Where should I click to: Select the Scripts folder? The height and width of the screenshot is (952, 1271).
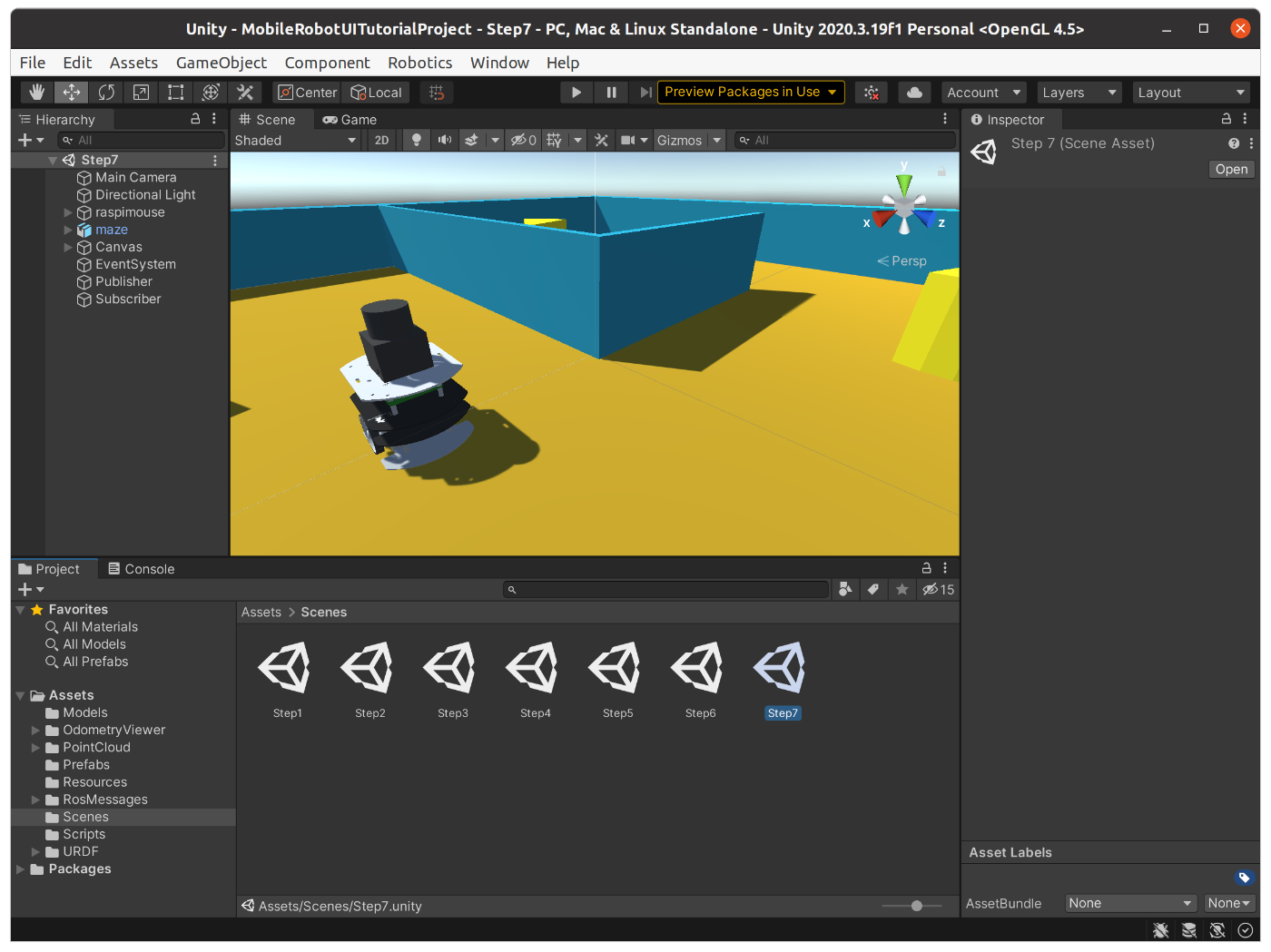(x=84, y=835)
